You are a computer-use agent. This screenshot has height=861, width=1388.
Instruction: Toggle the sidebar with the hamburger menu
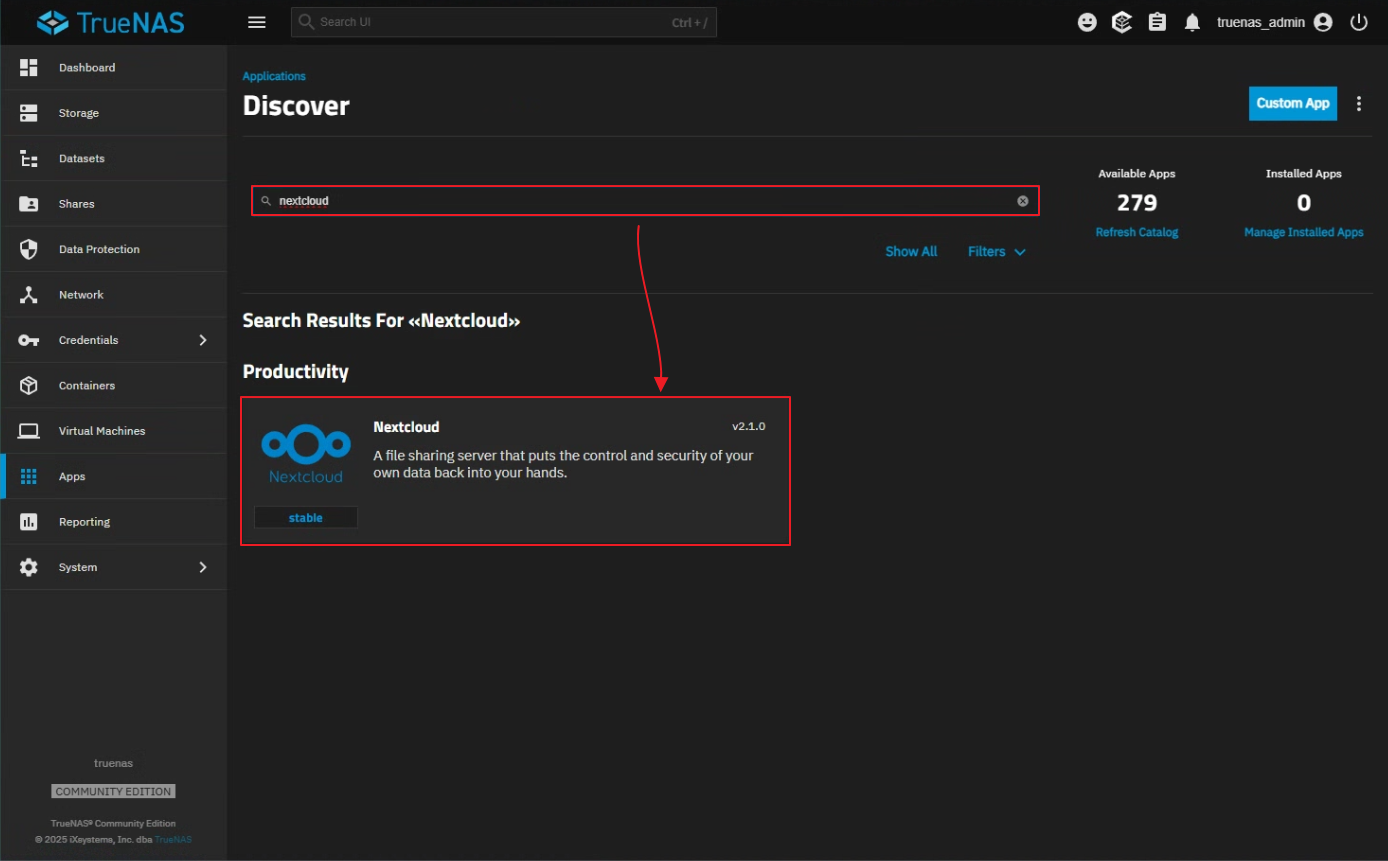(x=257, y=22)
